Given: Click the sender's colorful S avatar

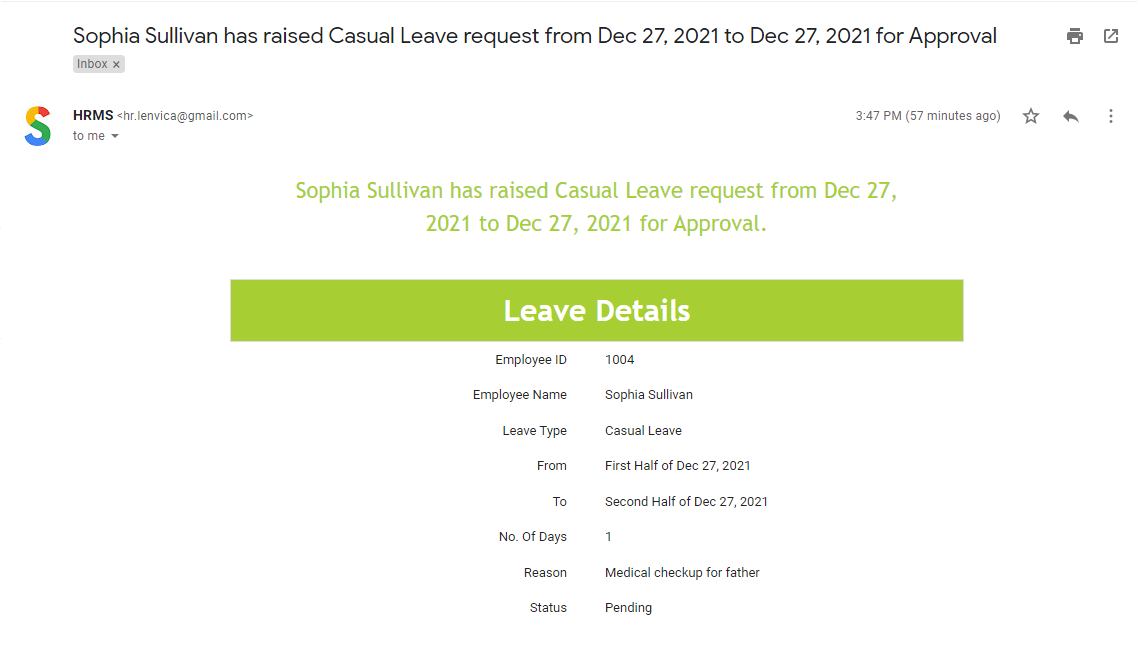Looking at the screenshot, I should coord(38,126).
